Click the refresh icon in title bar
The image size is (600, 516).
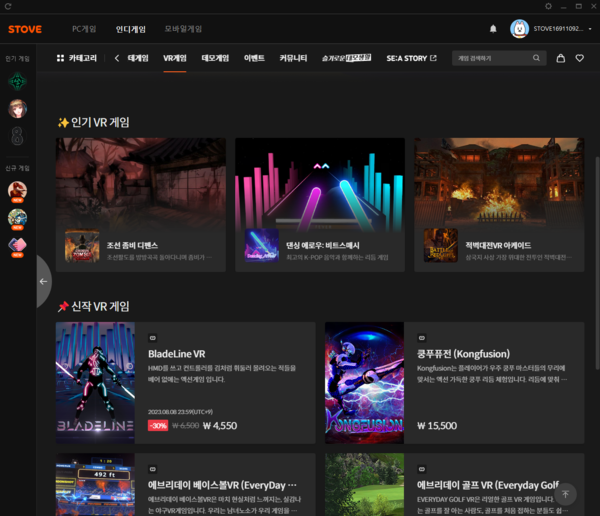[8, 6]
